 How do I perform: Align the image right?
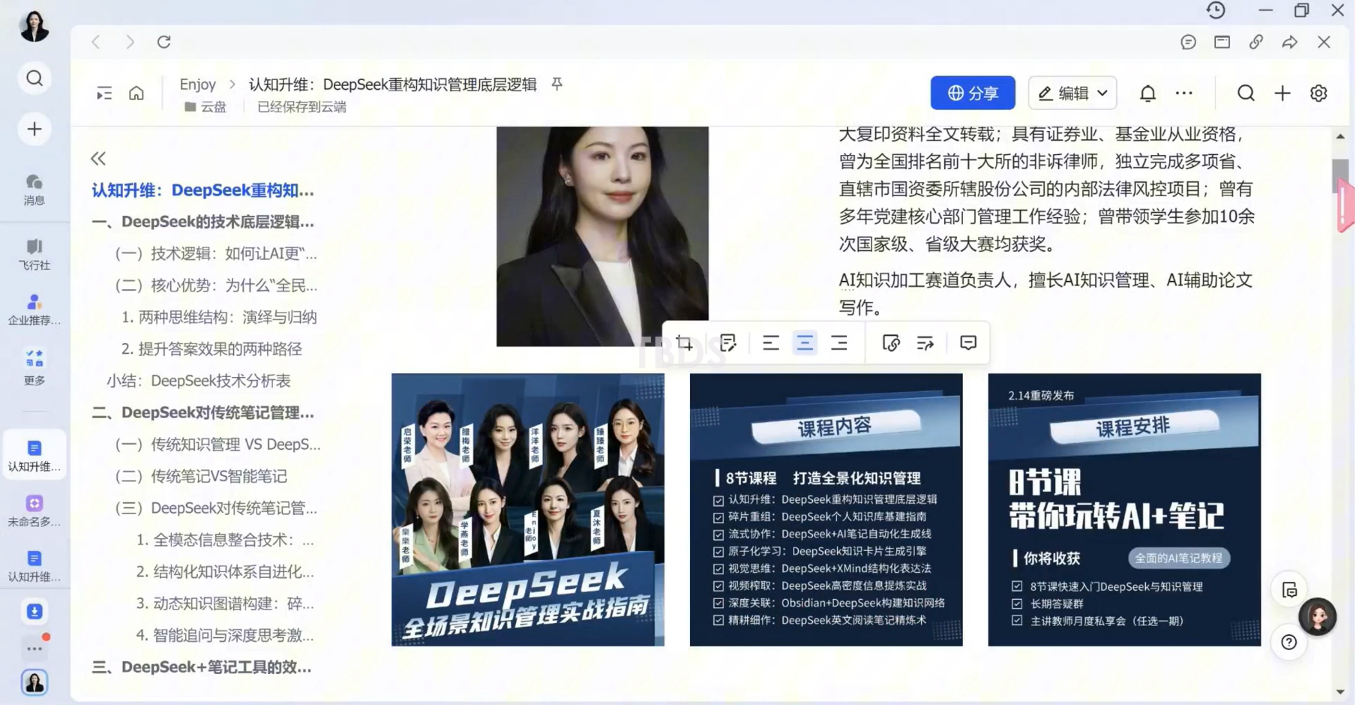point(839,343)
